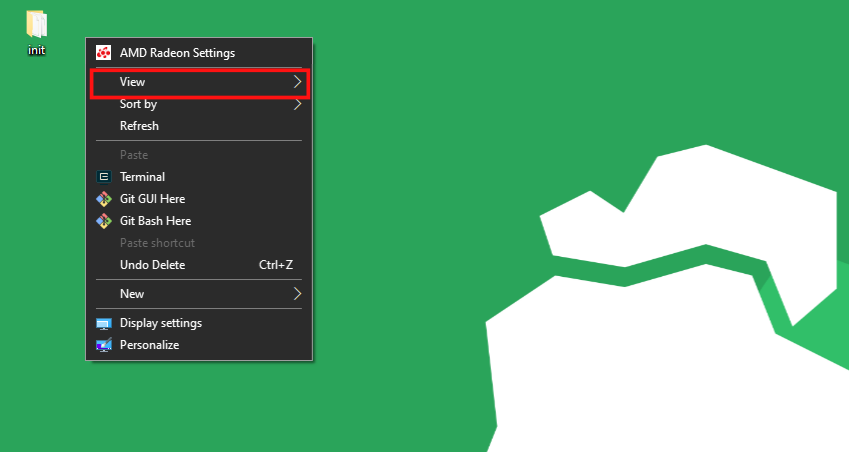Launch Terminal from the context menu

point(199,176)
